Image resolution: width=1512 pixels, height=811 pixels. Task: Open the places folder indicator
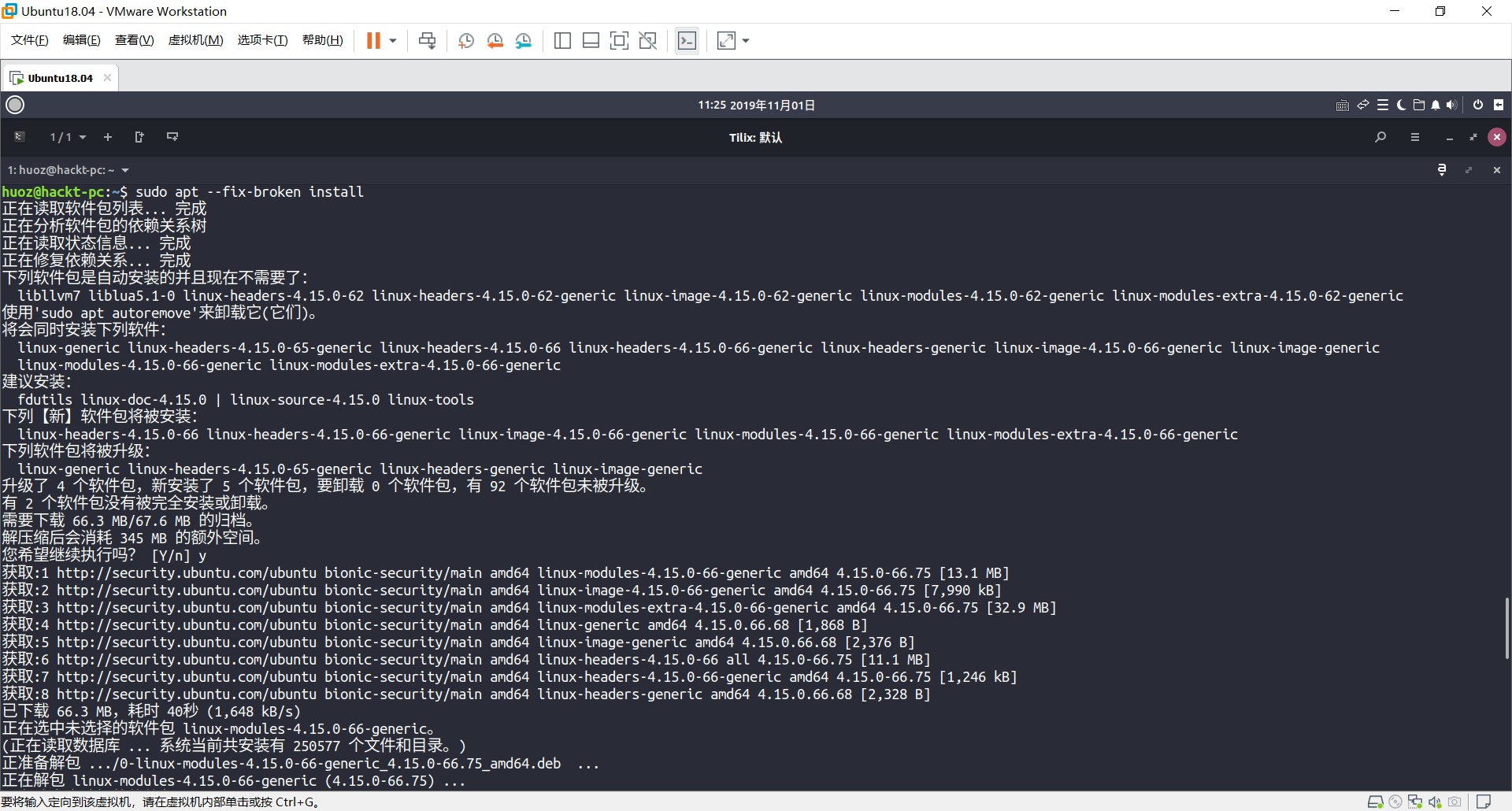coord(1418,106)
